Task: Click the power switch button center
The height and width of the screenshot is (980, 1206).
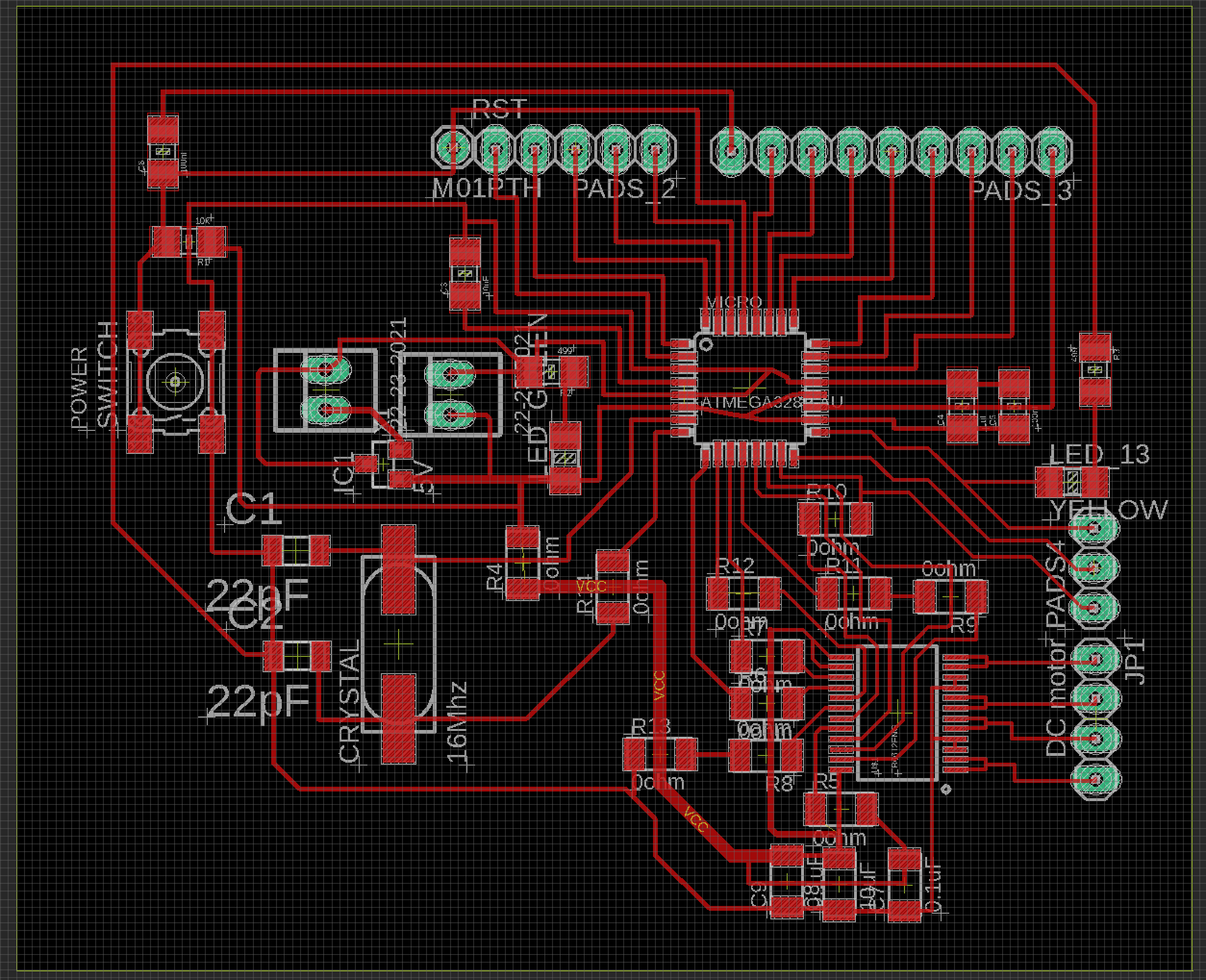Action: 175,382
